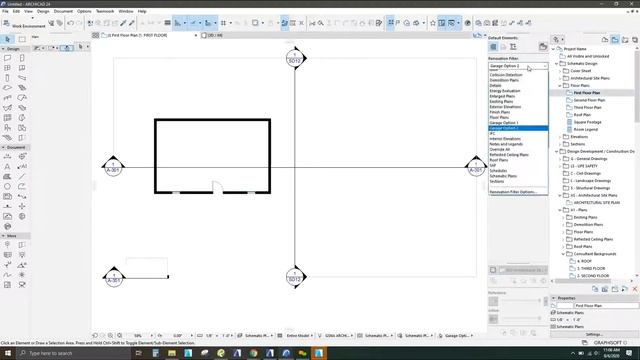Toggle the snap guides button in toolbar
This screenshot has width=640, height=360.
point(193,23)
